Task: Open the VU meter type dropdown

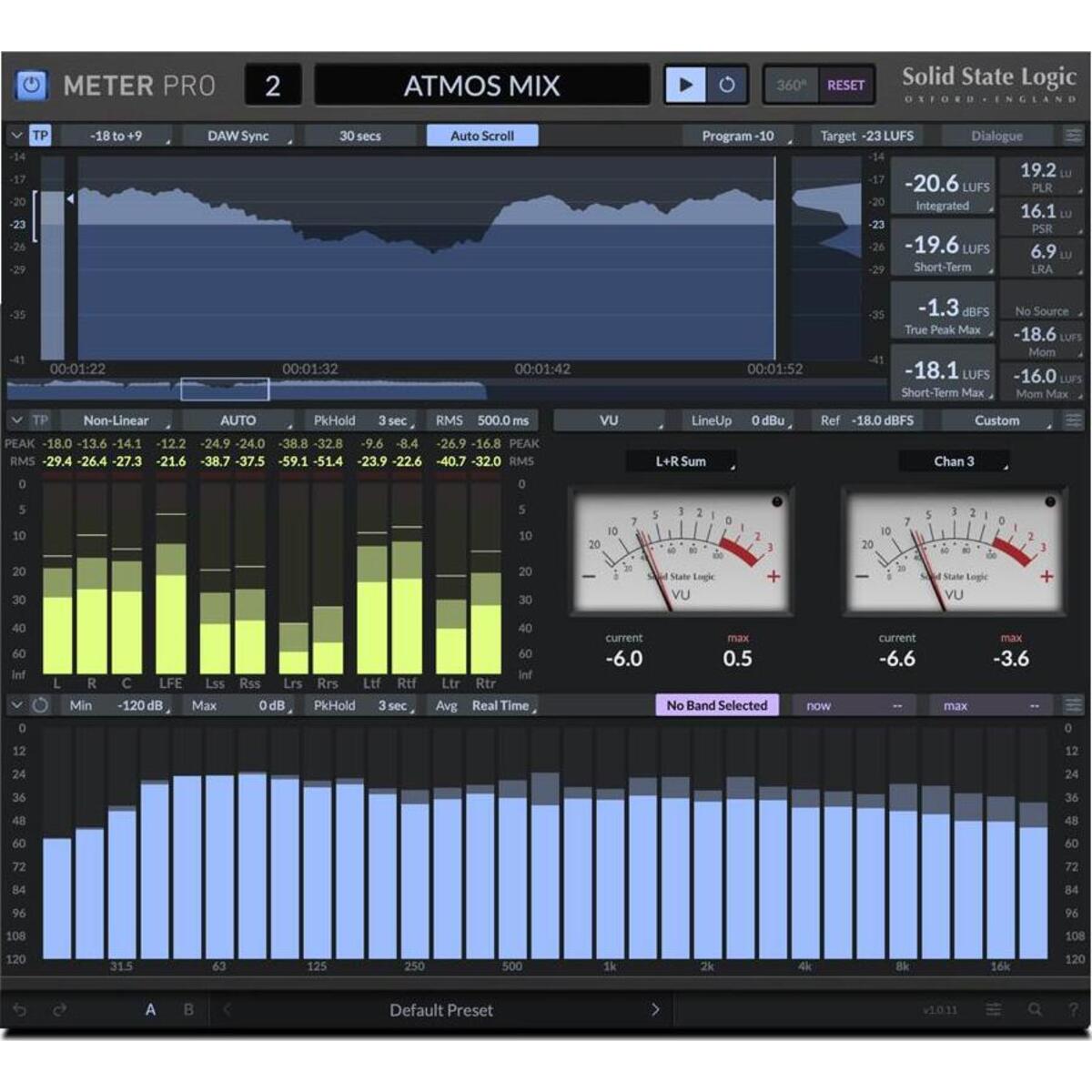Action: coord(610,420)
